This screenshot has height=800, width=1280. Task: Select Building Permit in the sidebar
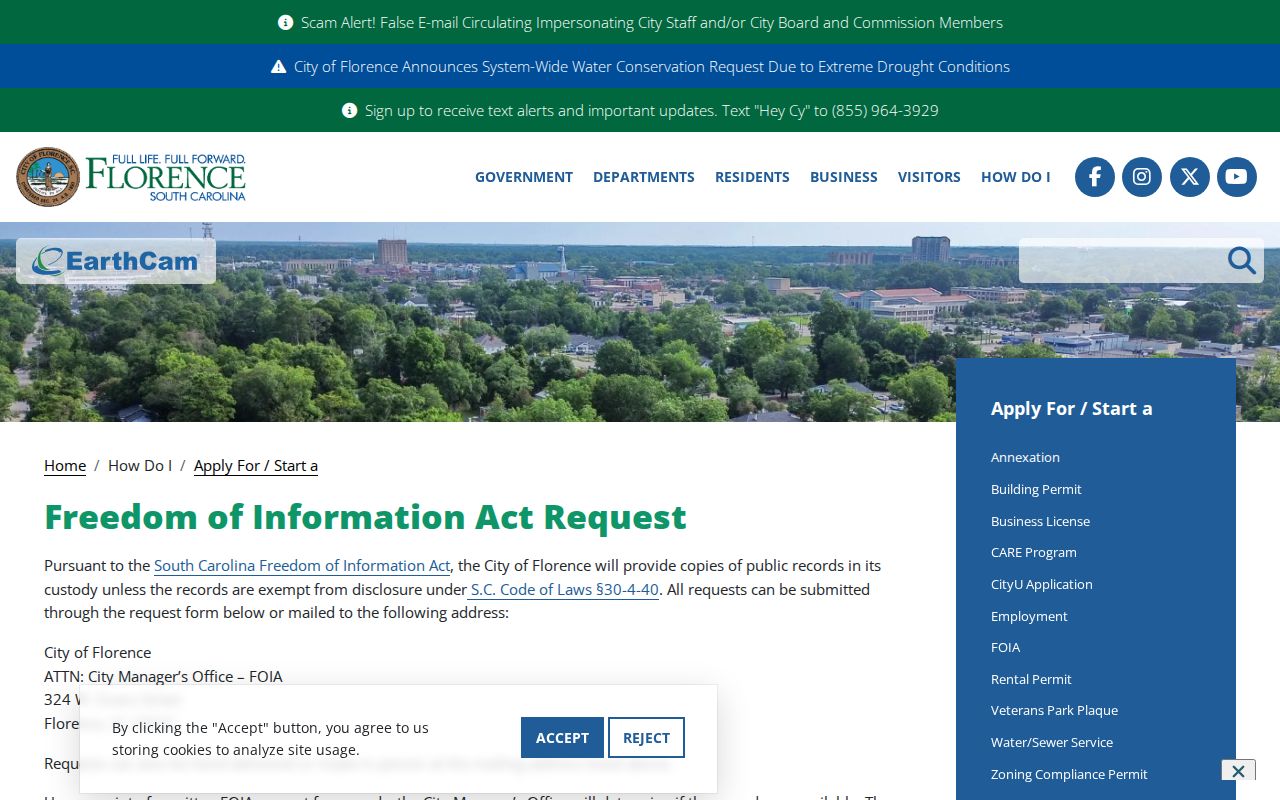(1036, 489)
